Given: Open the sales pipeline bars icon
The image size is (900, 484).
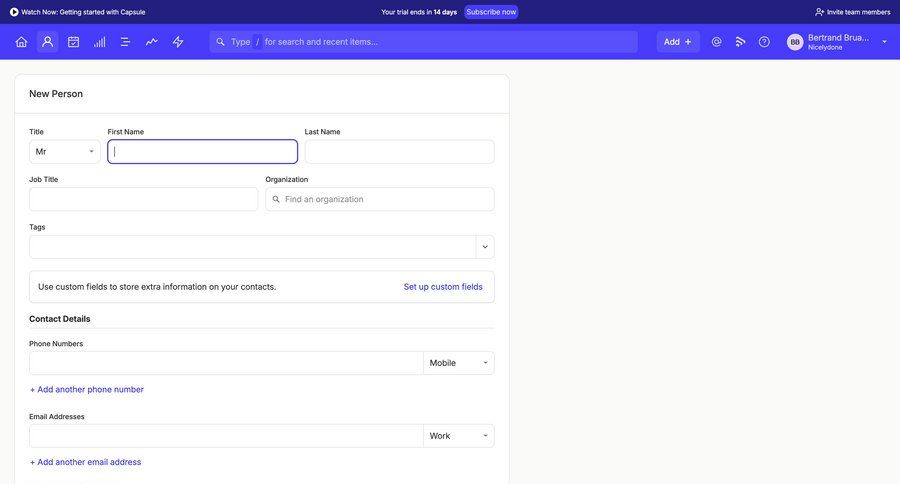Looking at the screenshot, I should (100, 42).
